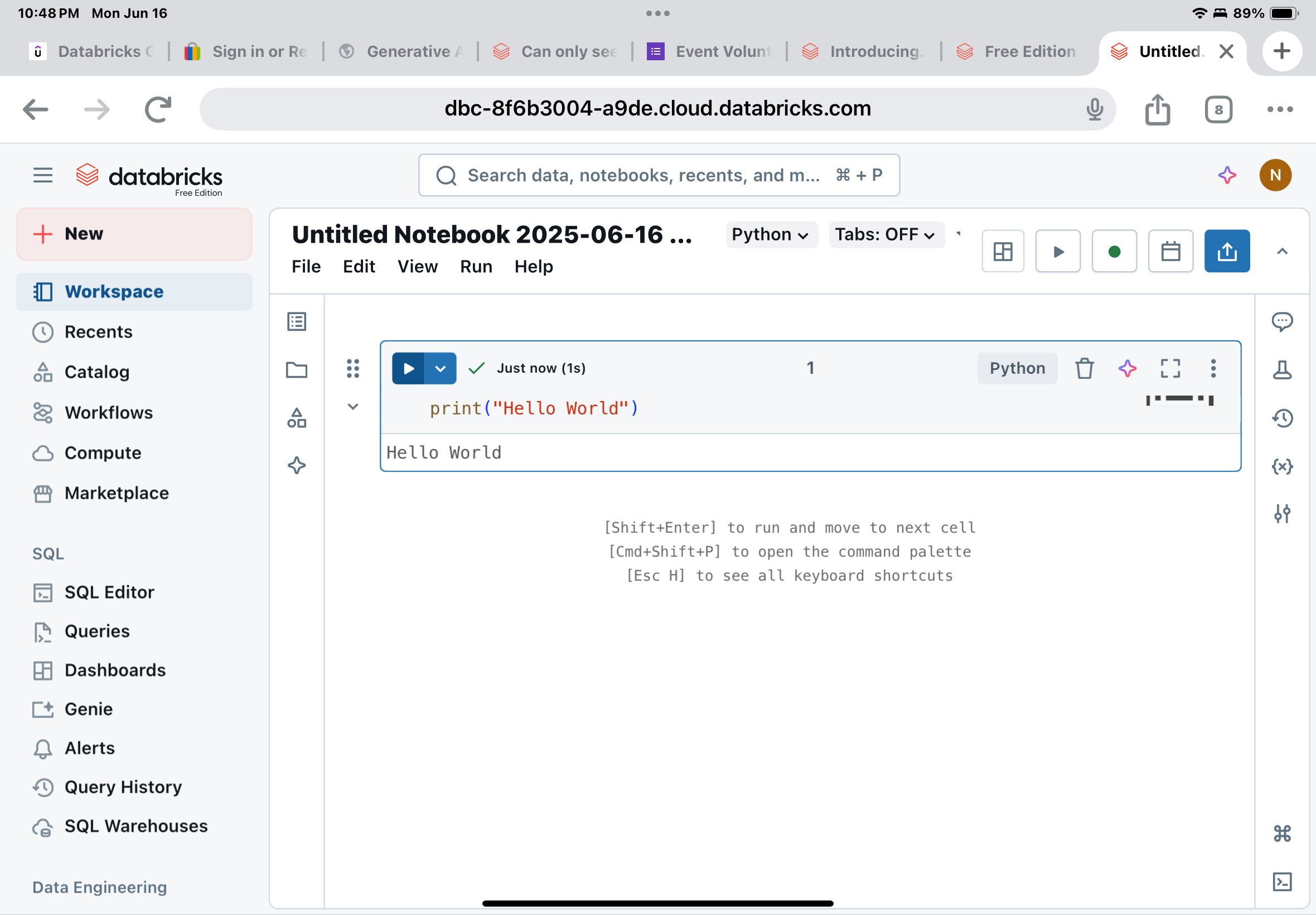
Task: Open the table of contents icon
Action: pyautogui.click(x=297, y=321)
